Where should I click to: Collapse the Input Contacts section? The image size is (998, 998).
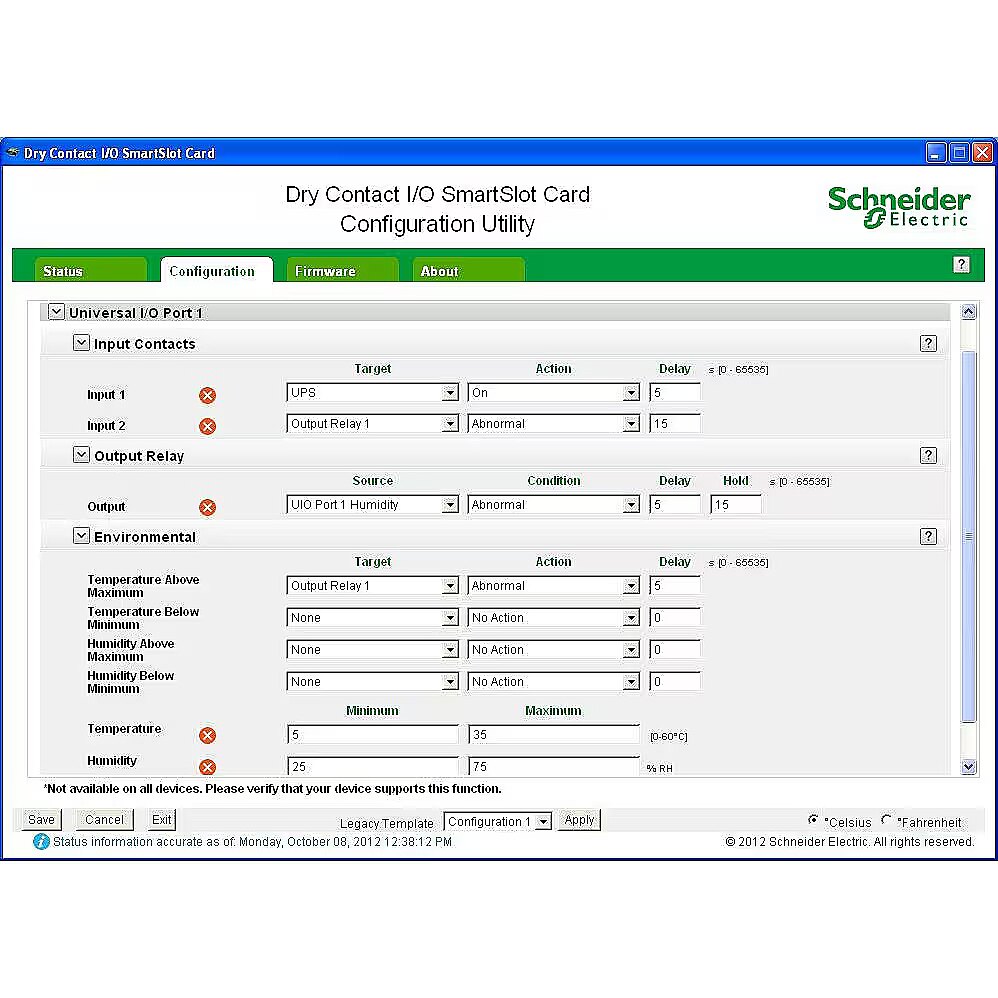(81, 342)
